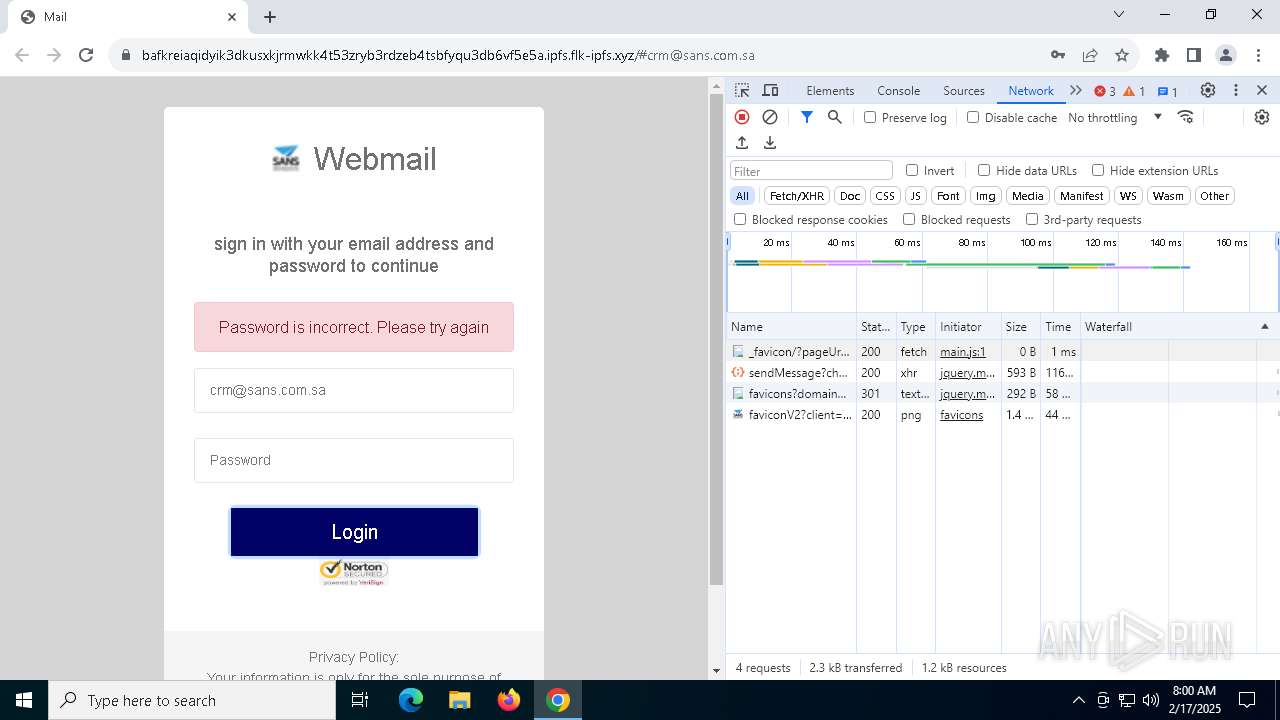
Task: Select the sendMessage xhr request row
Action: coord(1002,373)
